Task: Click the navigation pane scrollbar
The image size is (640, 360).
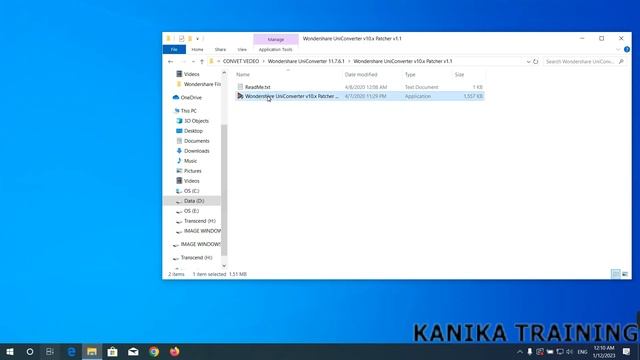Action: [224, 190]
